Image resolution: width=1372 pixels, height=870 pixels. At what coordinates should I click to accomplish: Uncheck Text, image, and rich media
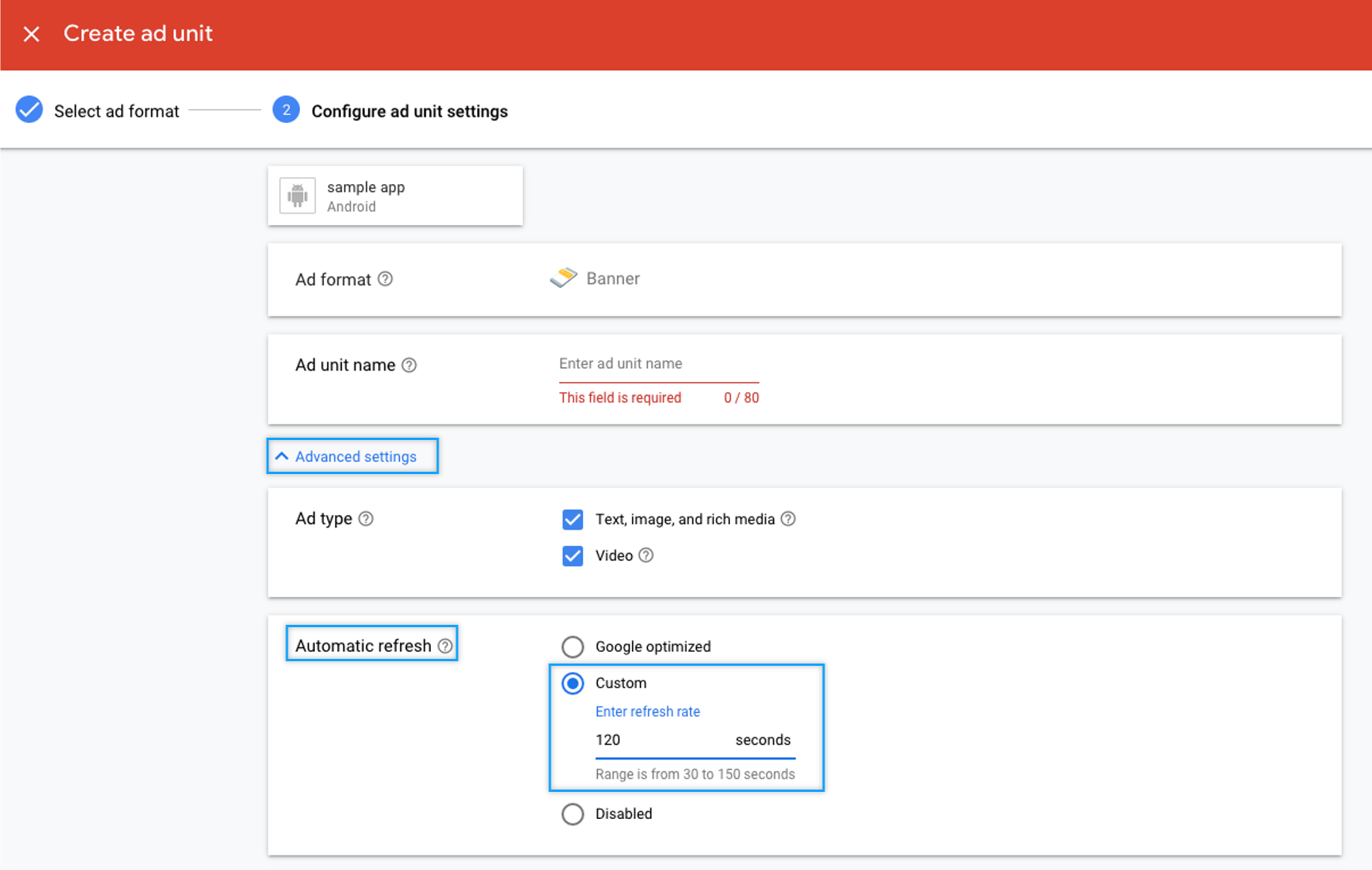(572, 519)
